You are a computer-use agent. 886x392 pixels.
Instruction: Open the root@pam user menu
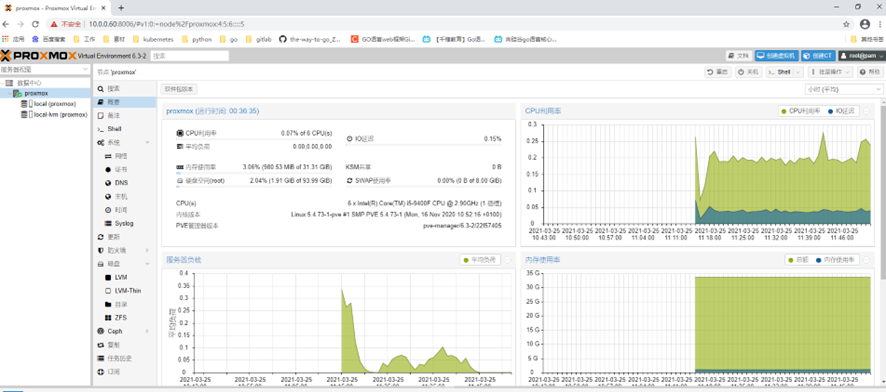861,56
